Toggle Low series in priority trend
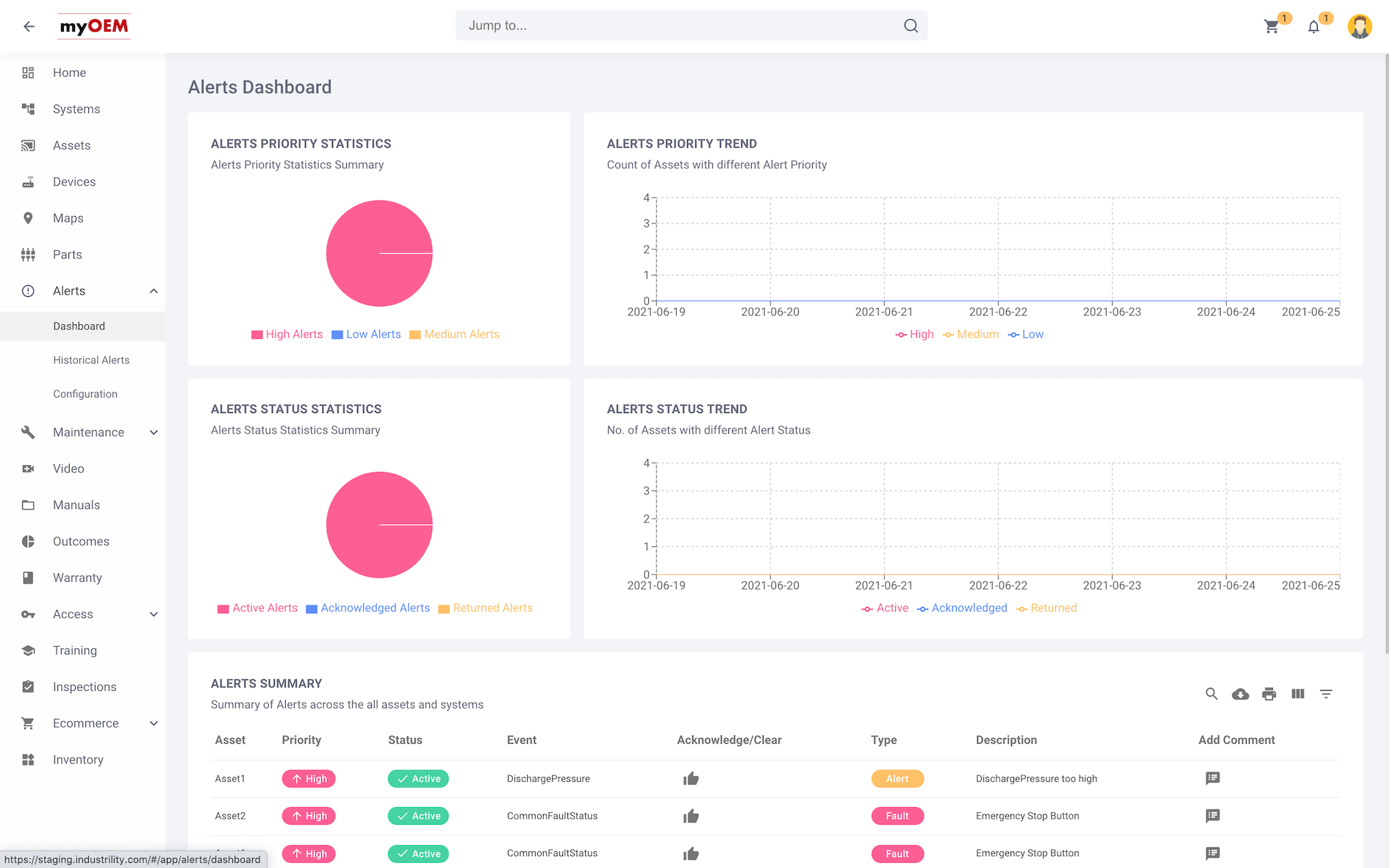The height and width of the screenshot is (868, 1389). (x=1025, y=334)
